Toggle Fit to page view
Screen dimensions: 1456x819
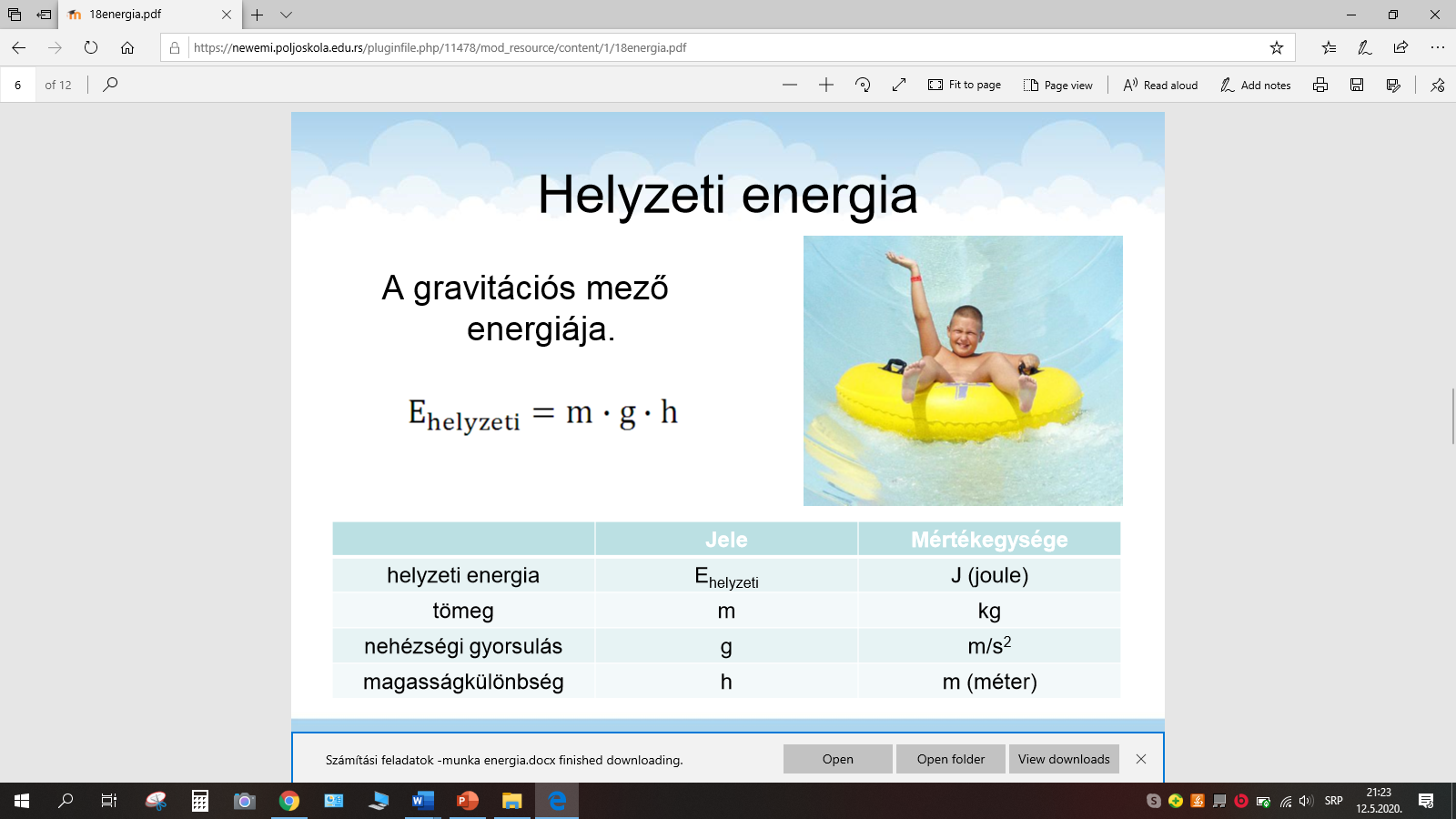(965, 85)
